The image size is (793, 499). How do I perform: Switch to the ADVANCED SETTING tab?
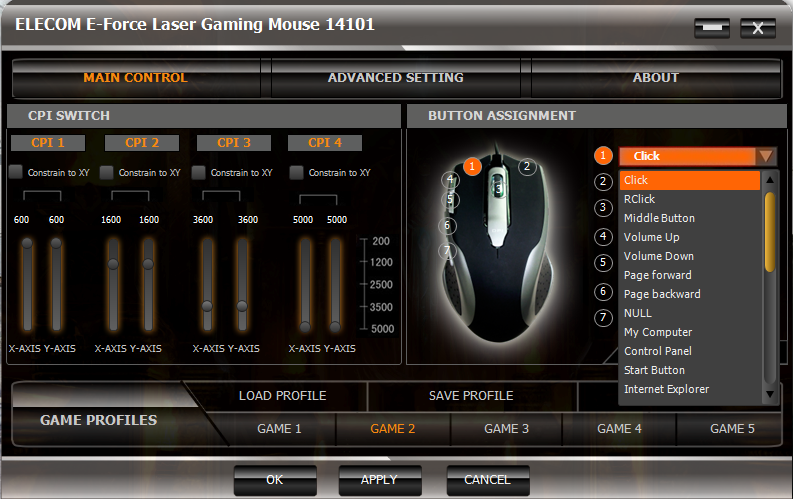(395, 78)
